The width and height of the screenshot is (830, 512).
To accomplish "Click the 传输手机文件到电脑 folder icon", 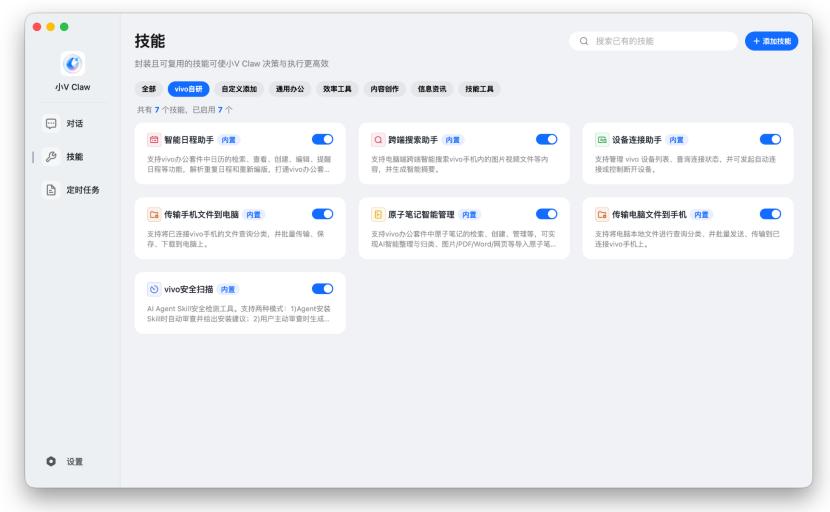I will (154, 214).
